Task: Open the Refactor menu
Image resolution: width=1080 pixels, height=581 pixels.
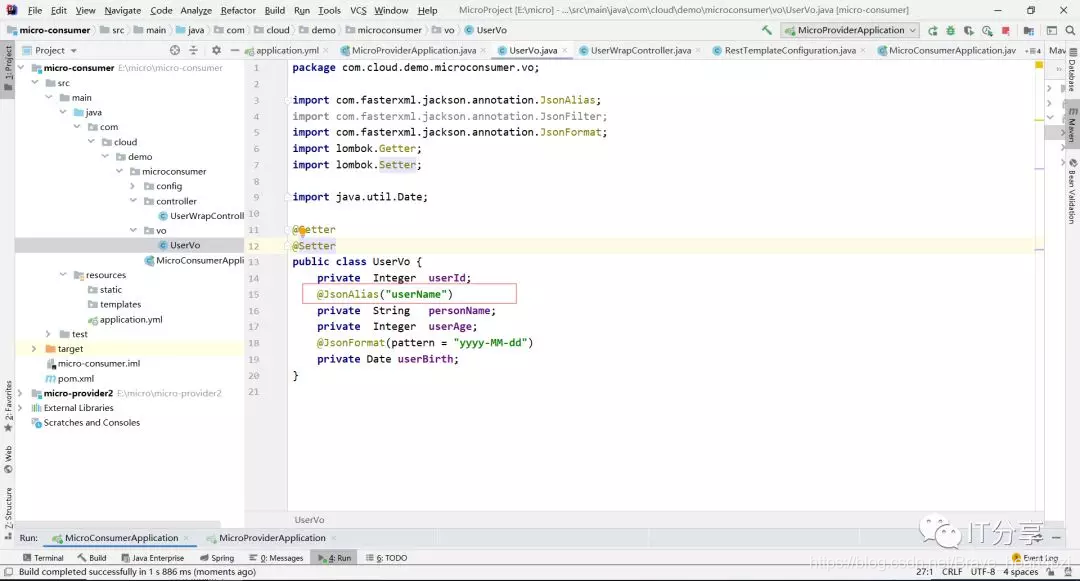Action: click(238, 10)
